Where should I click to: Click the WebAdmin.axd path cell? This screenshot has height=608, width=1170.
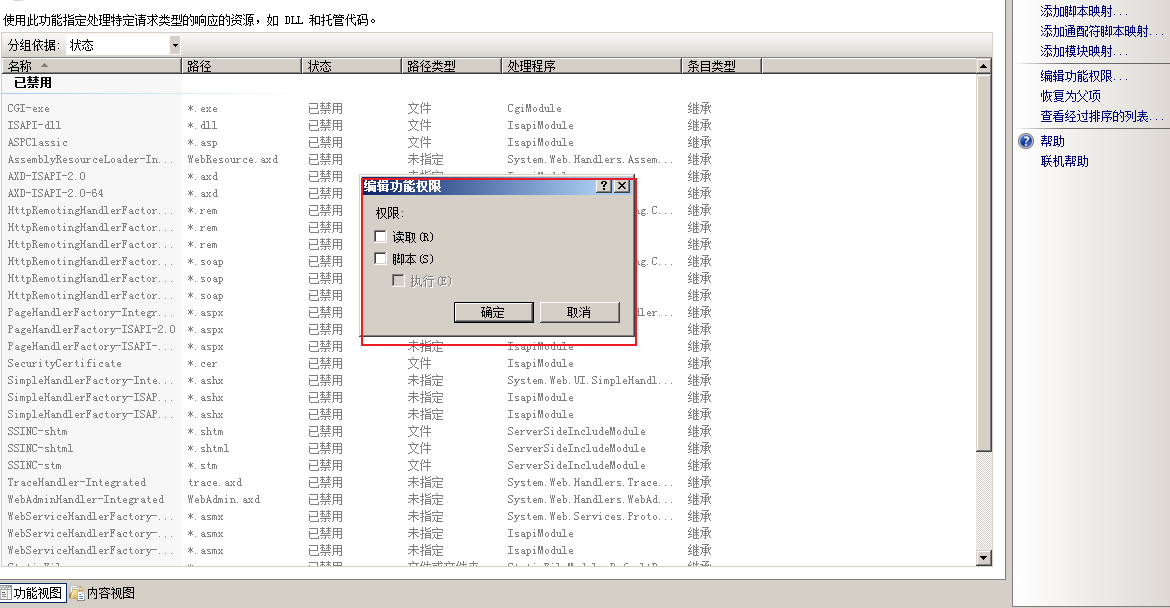223,500
